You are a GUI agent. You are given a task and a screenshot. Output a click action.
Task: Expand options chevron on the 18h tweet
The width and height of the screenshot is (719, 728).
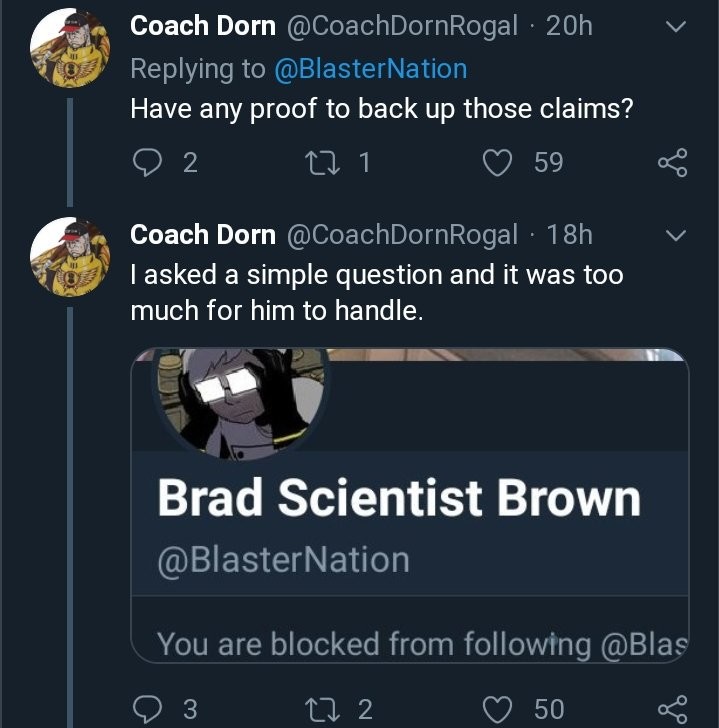coord(676,236)
